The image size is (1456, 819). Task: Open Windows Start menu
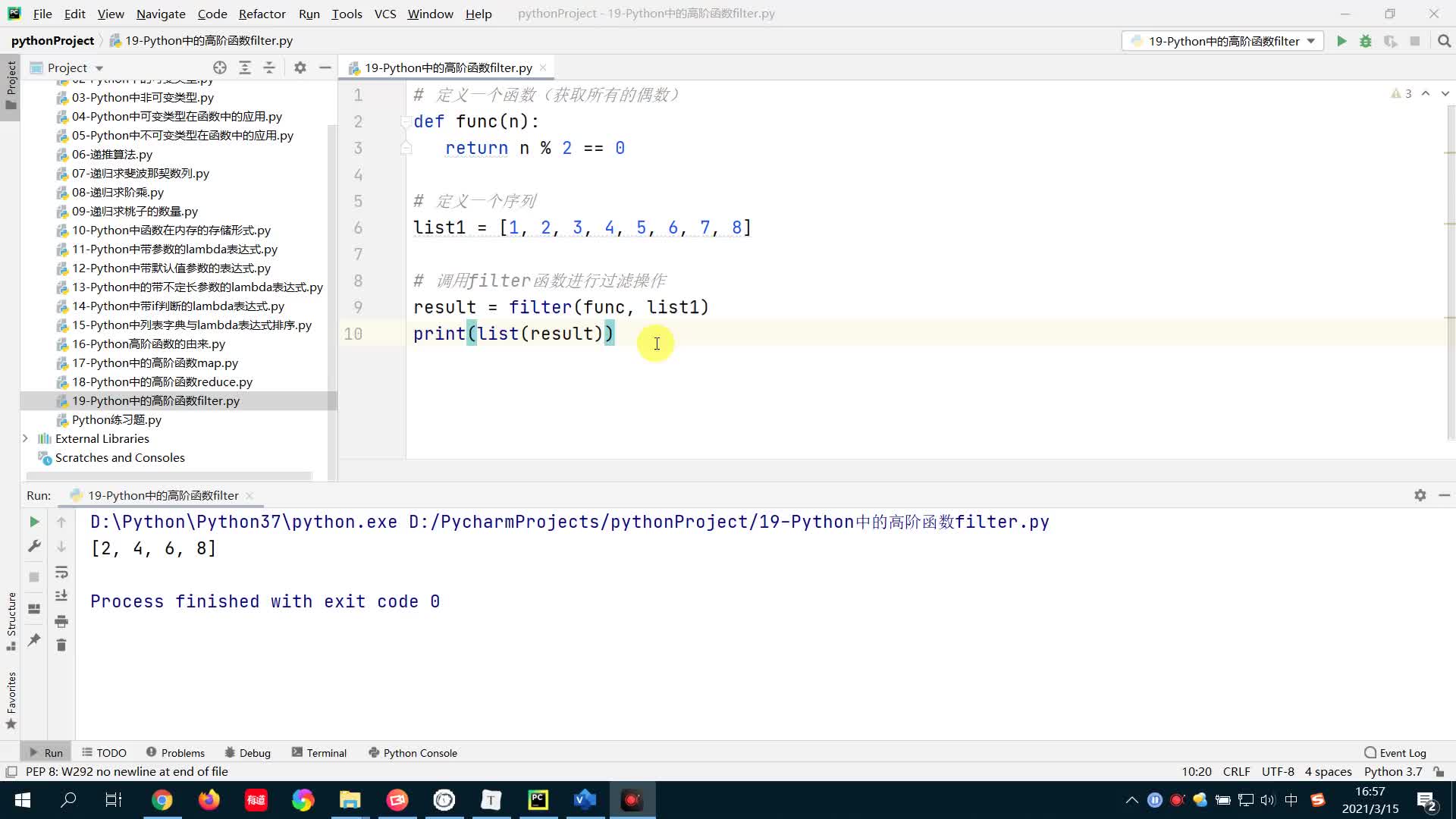[x=22, y=800]
